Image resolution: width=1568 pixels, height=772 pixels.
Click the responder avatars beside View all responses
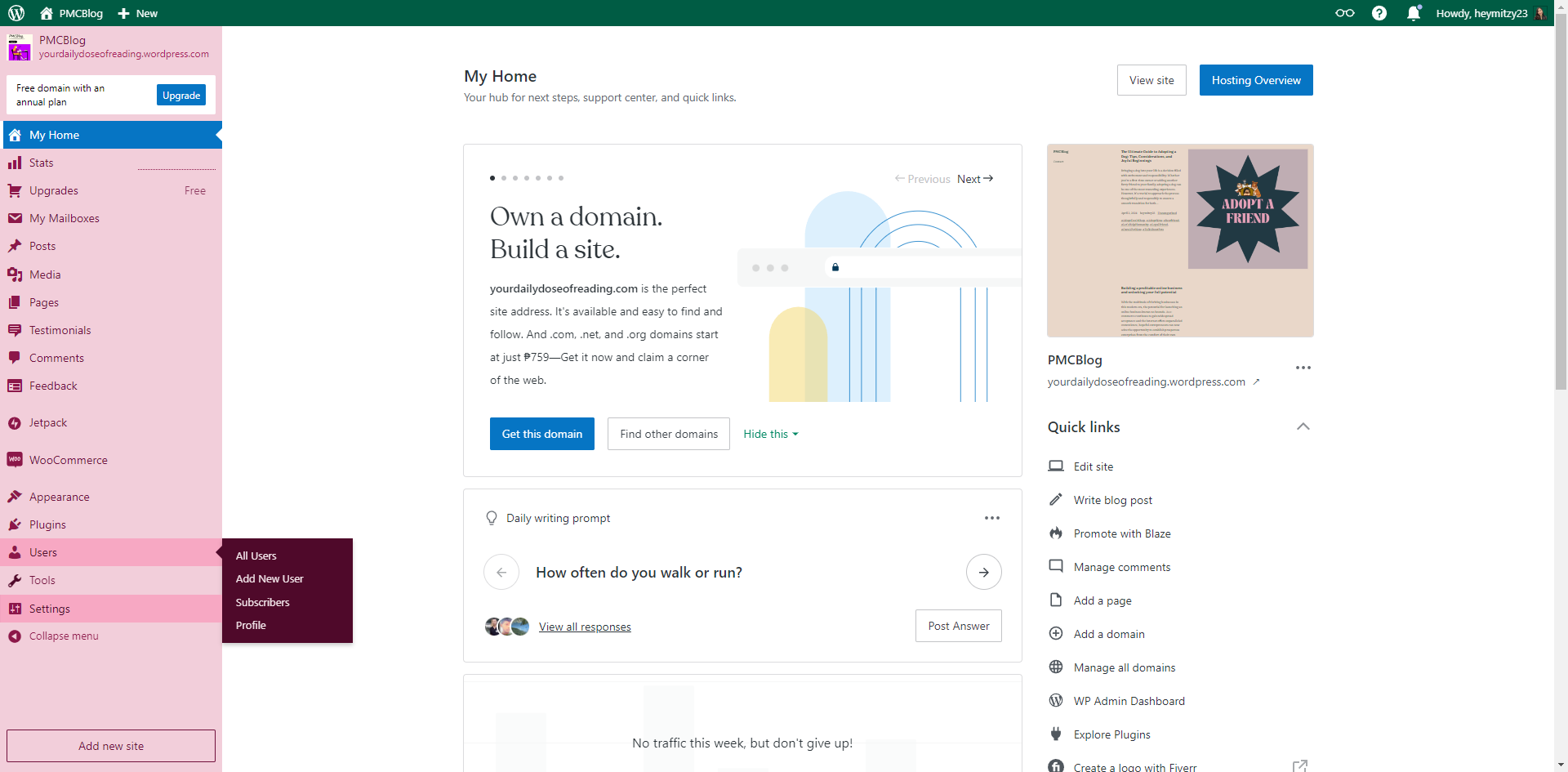[507, 627]
